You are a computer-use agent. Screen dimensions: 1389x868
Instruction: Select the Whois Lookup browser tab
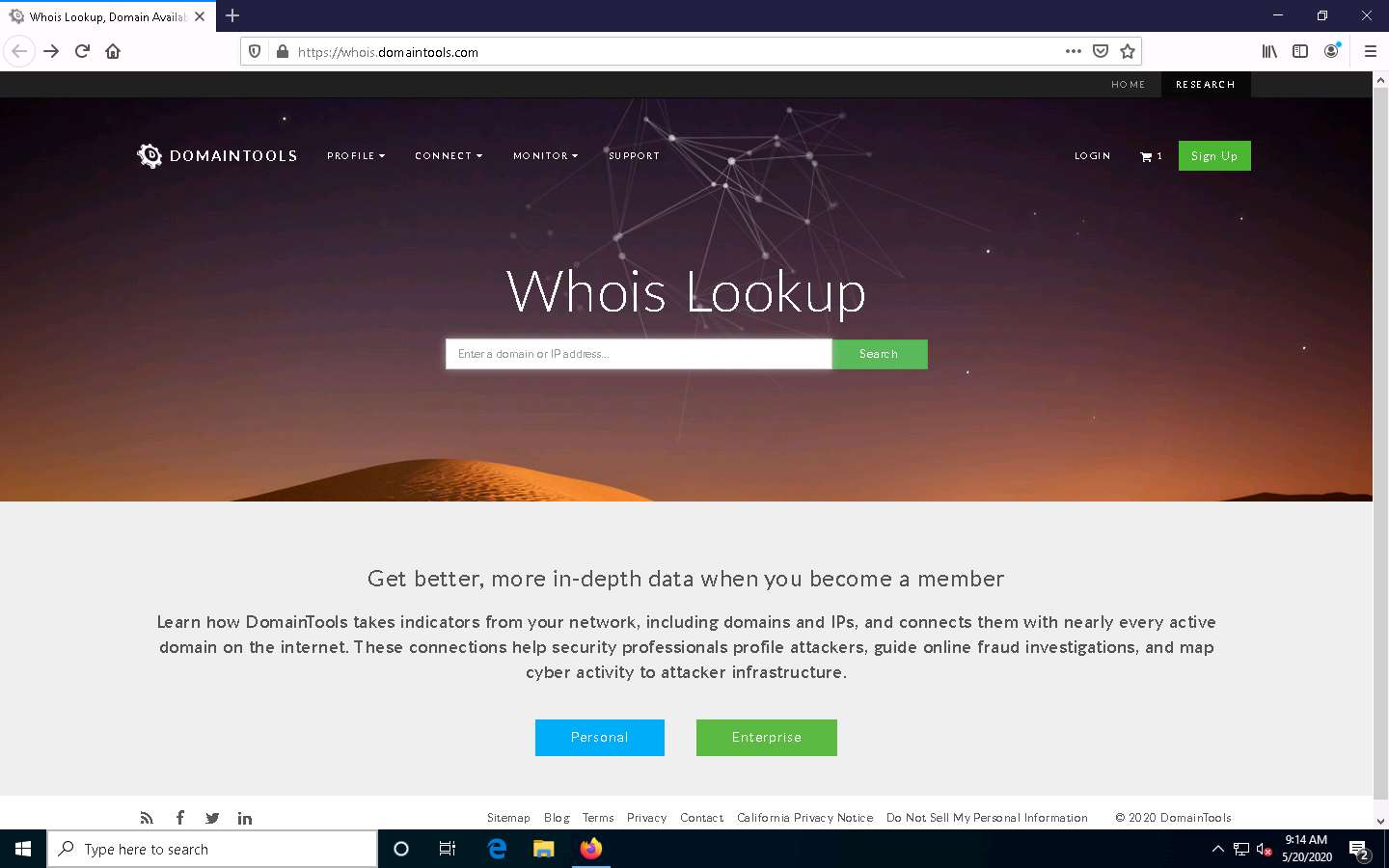click(x=106, y=16)
